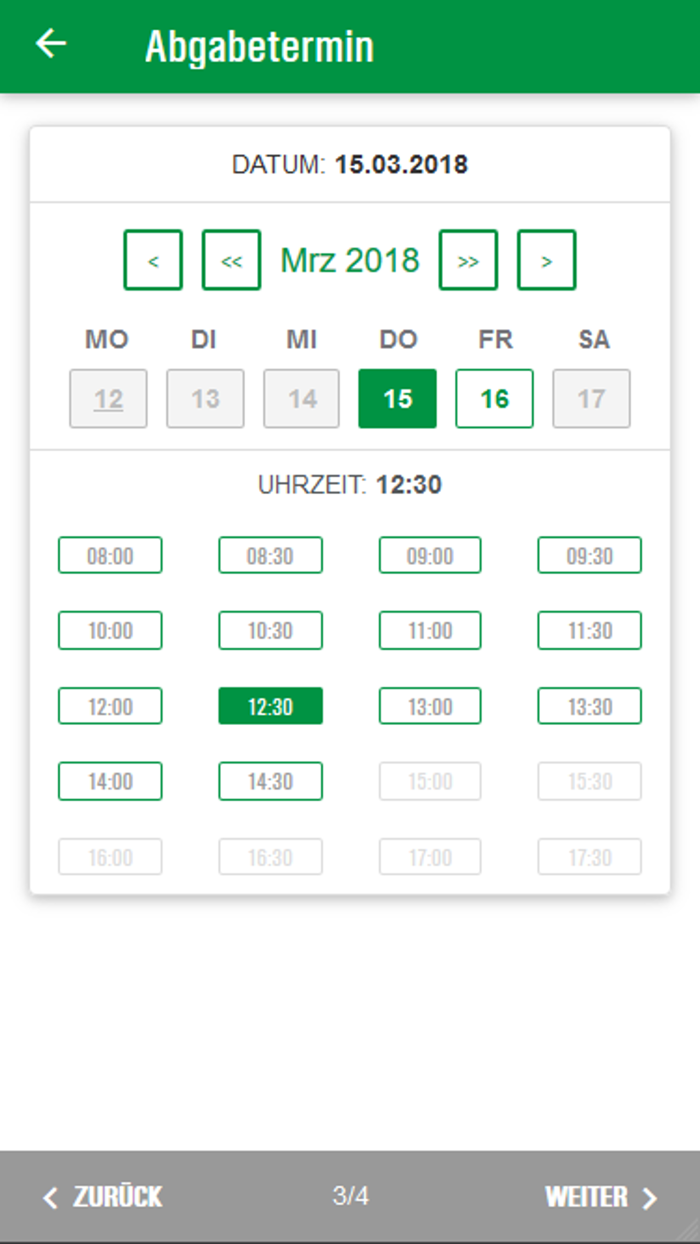The image size is (700, 1244).
Task: Click the Mrz 2018 month label
Action: (350, 260)
